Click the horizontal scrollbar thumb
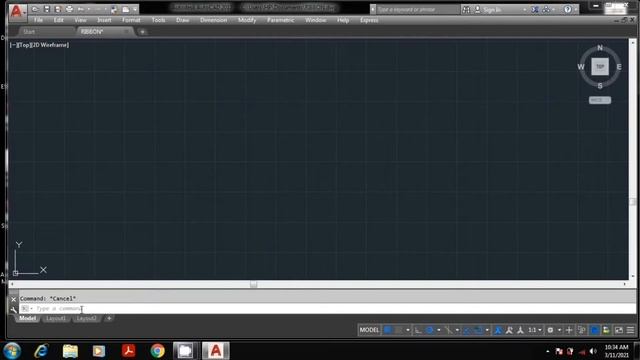The height and width of the screenshot is (360, 640). (x=253, y=284)
